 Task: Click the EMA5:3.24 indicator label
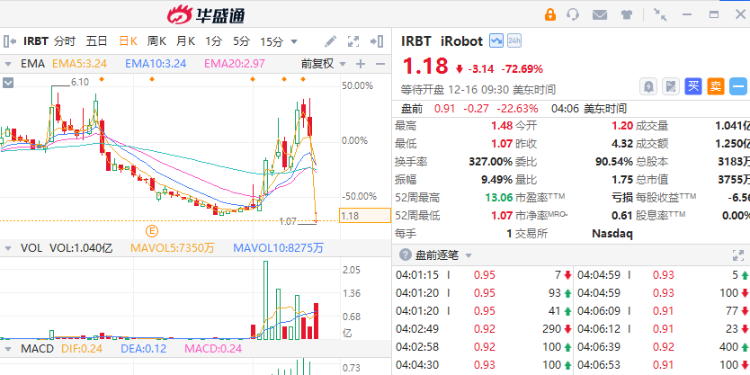[x=80, y=64]
